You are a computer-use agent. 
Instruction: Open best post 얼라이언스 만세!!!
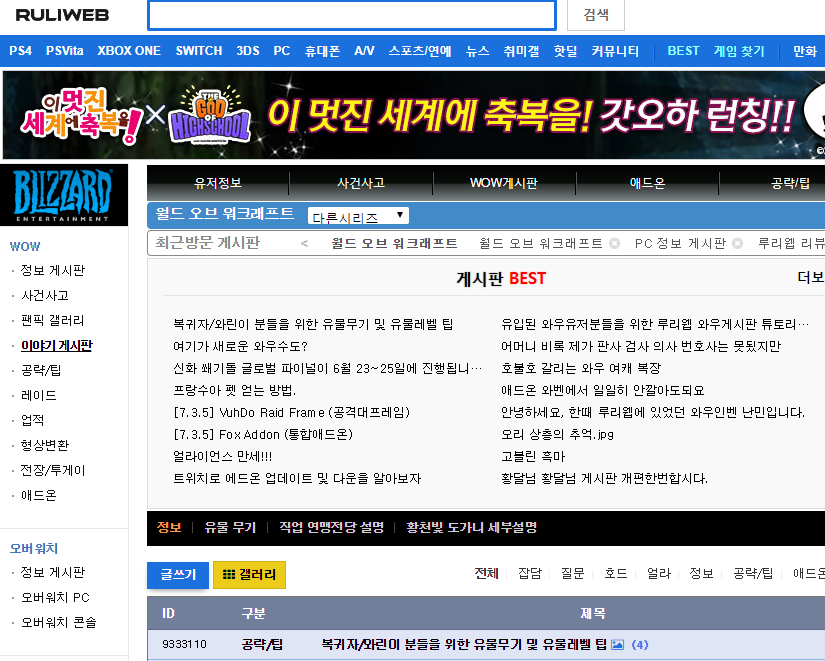pos(223,457)
